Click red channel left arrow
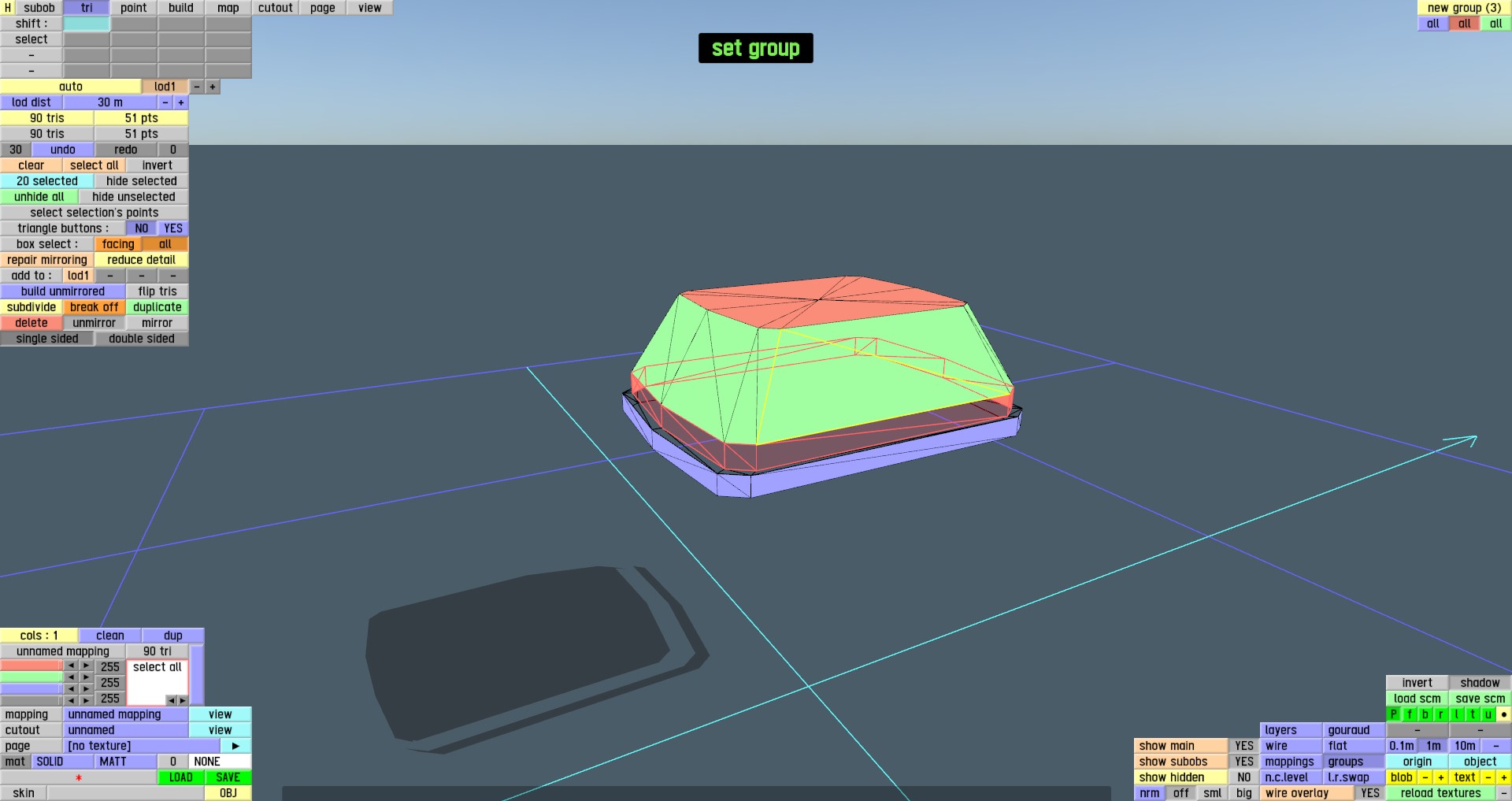This screenshot has width=1512, height=801. click(x=71, y=666)
